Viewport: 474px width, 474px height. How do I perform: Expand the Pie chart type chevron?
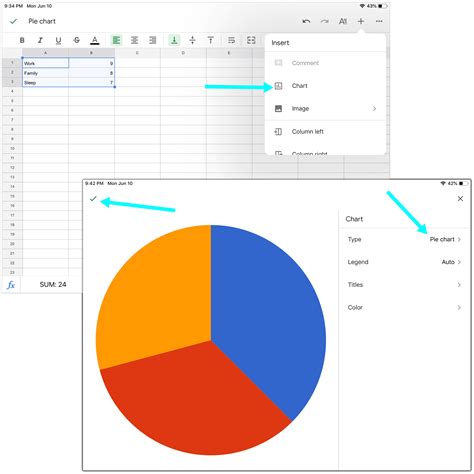coord(459,239)
